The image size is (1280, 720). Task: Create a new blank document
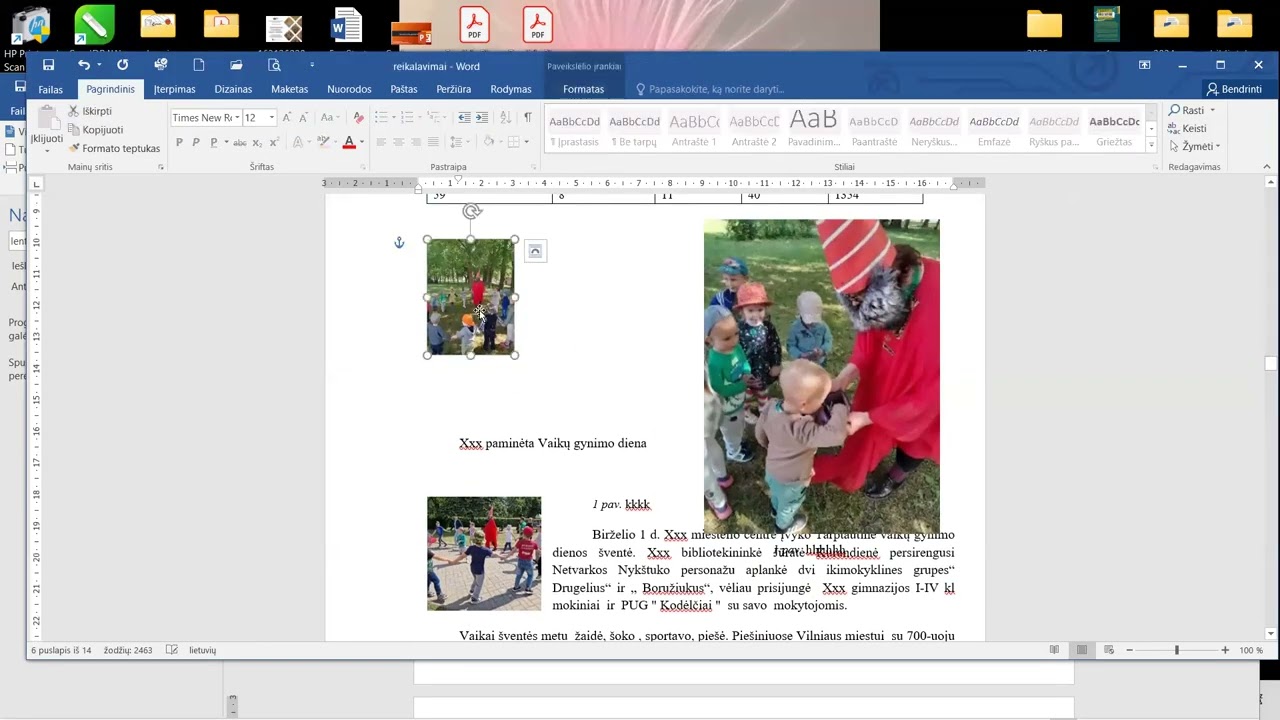click(x=199, y=65)
